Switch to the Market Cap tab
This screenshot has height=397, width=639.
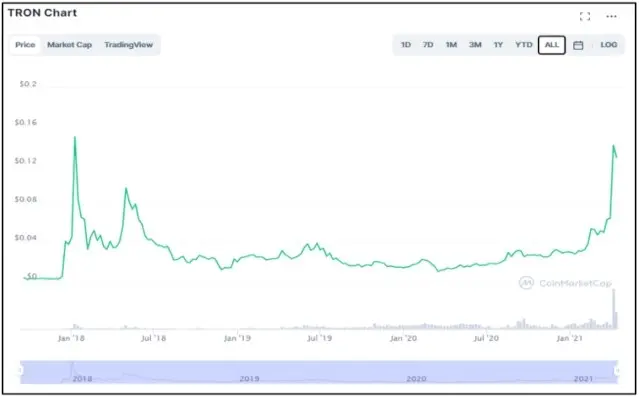point(69,45)
